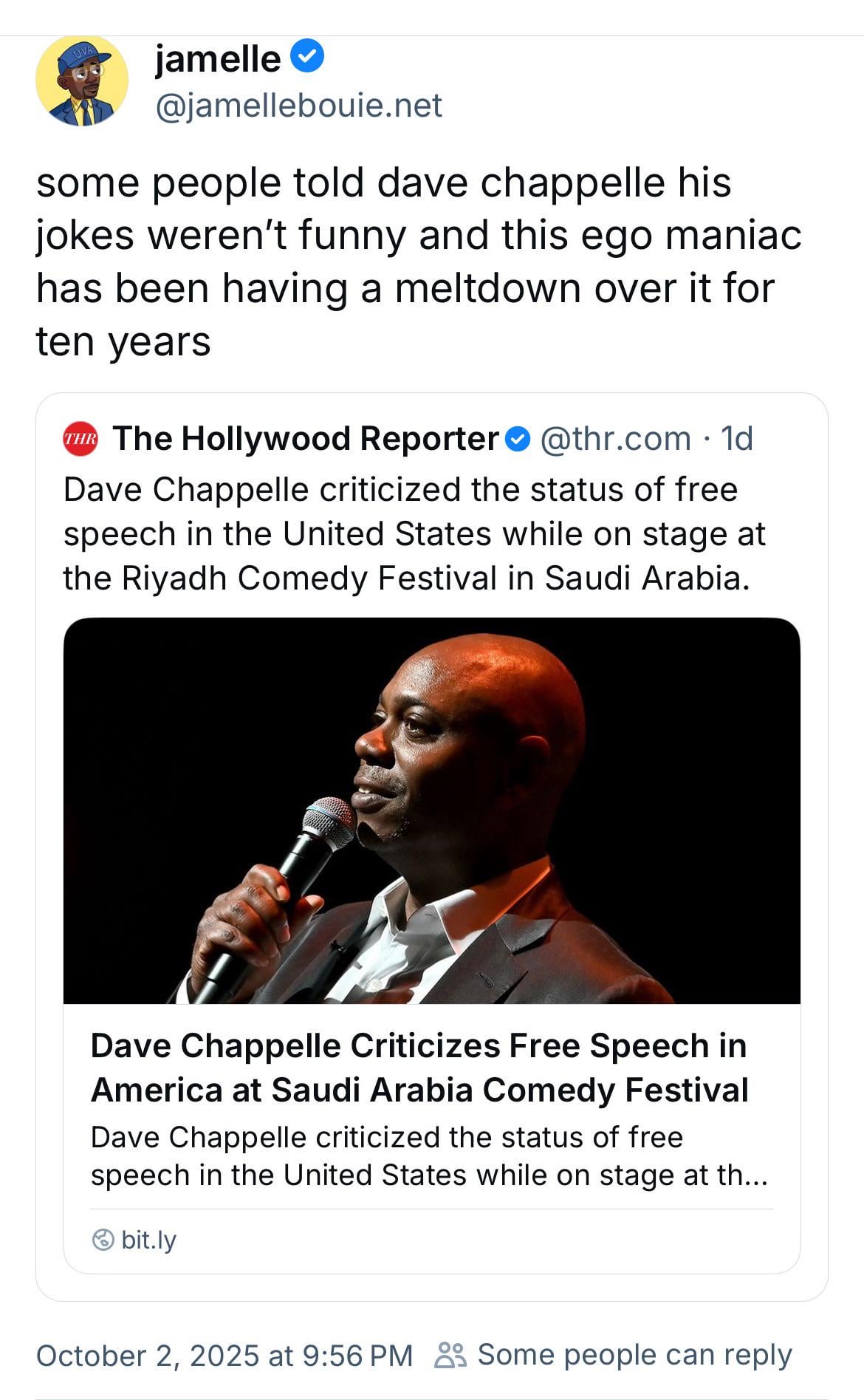Click the bit.ly link domain

(x=148, y=1239)
